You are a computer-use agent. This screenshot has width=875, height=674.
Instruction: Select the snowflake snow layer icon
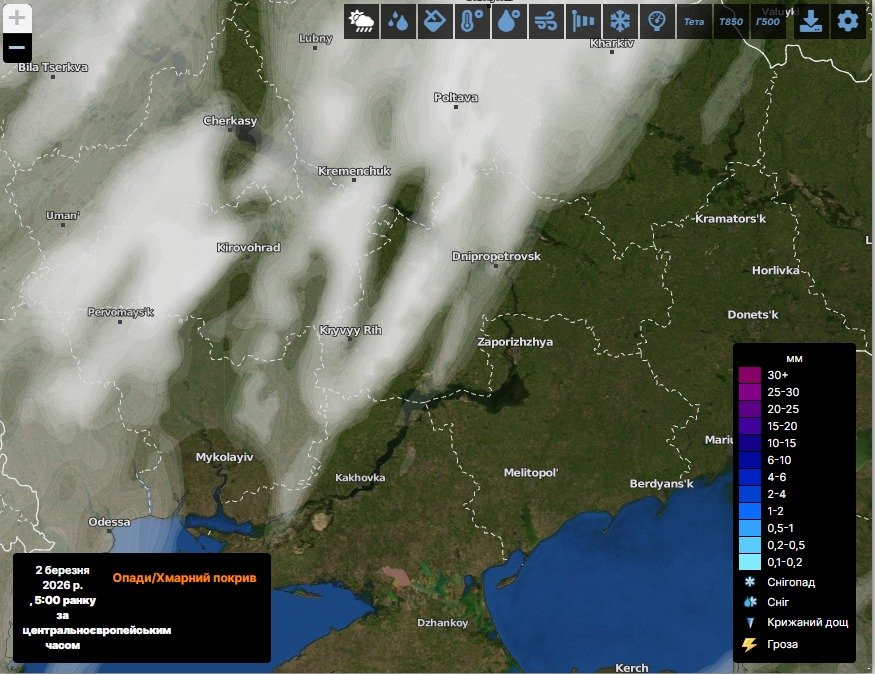[620, 21]
